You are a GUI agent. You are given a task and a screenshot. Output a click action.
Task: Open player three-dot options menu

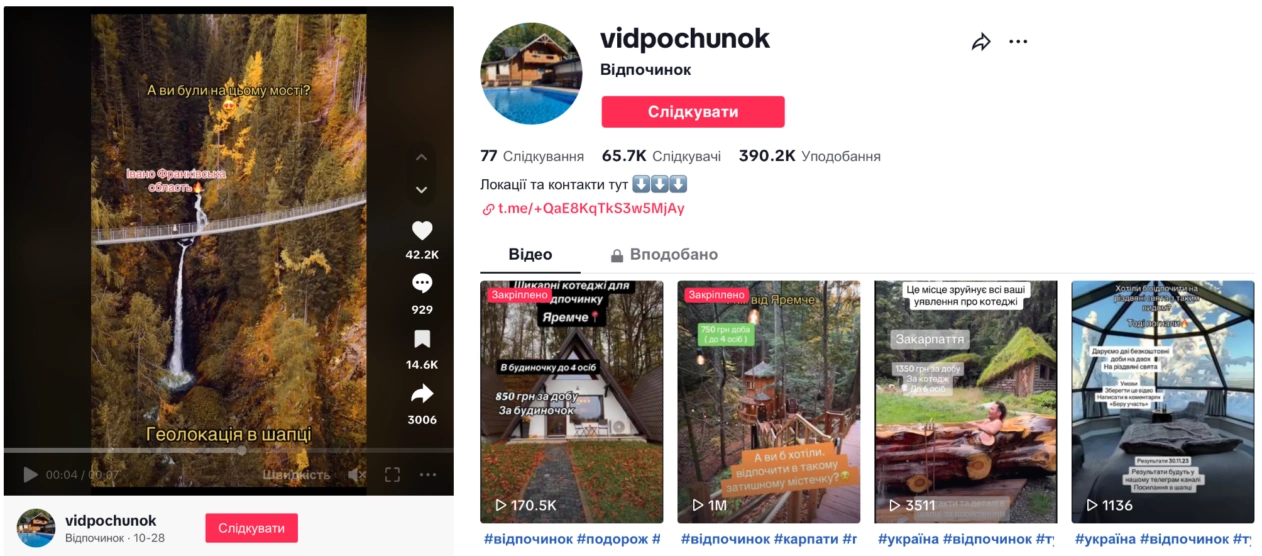pos(428,475)
